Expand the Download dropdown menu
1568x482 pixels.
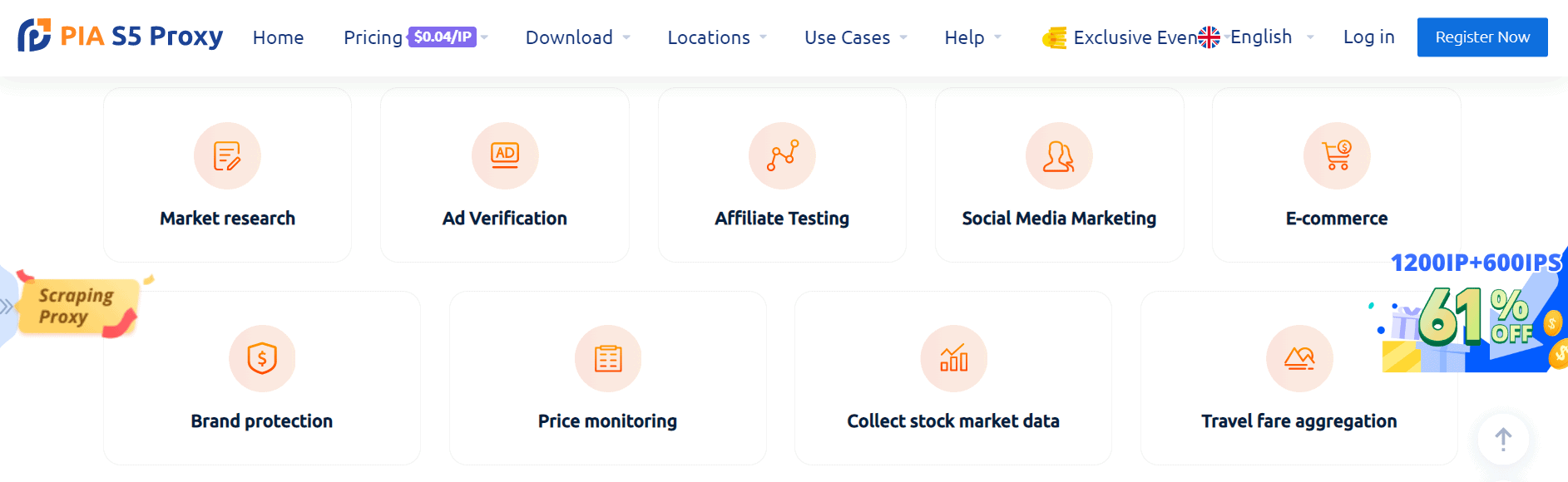click(577, 37)
